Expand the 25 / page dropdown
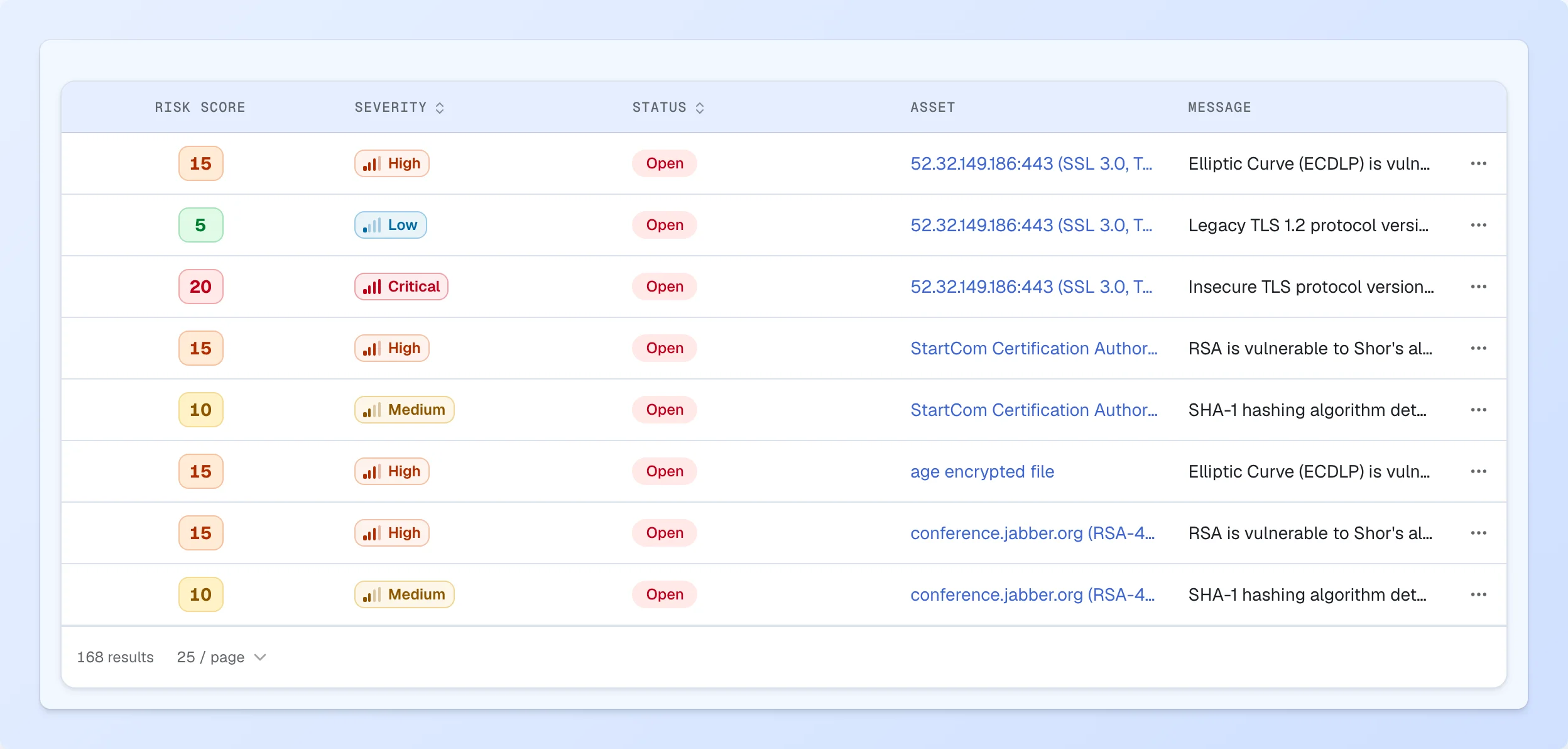This screenshot has height=749, width=1568. pyautogui.click(x=222, y=657)
